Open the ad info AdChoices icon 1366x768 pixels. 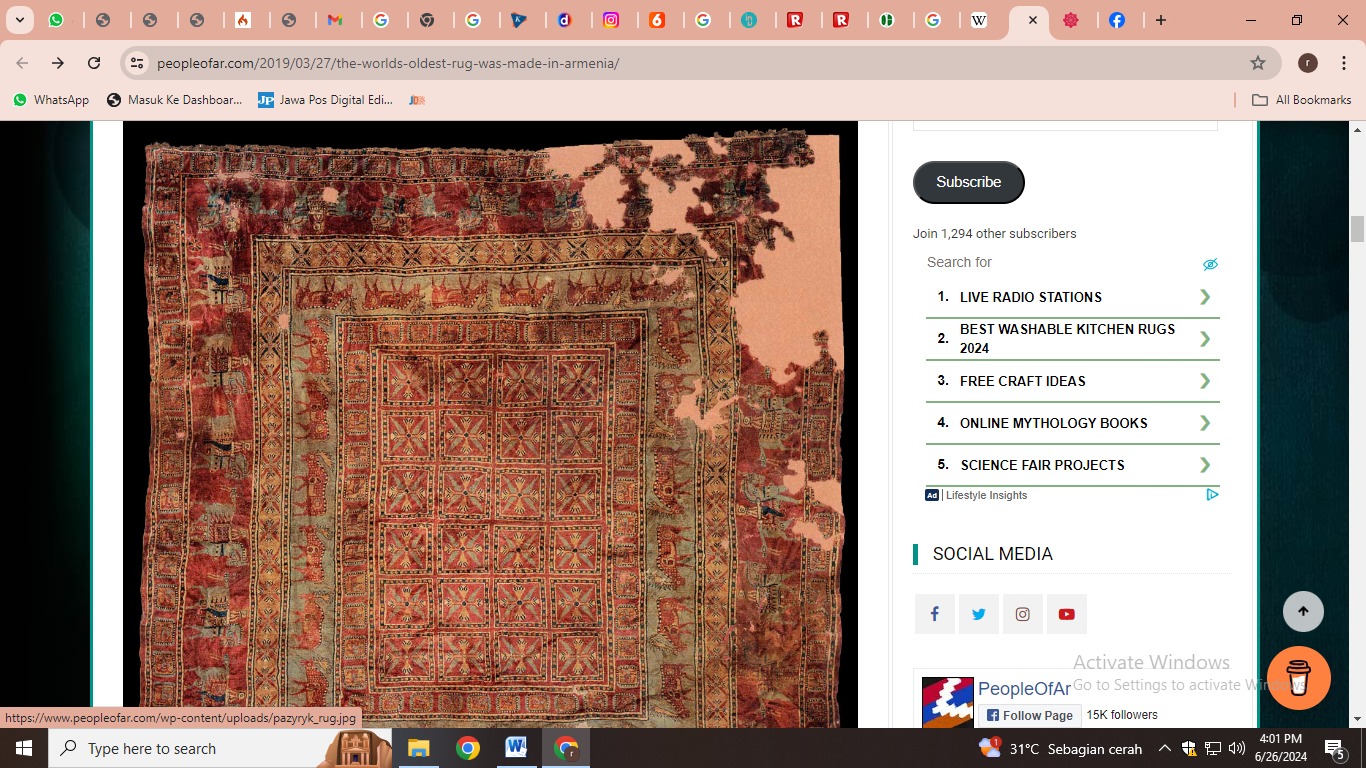pyautogui.click(x=1212, y=495)
